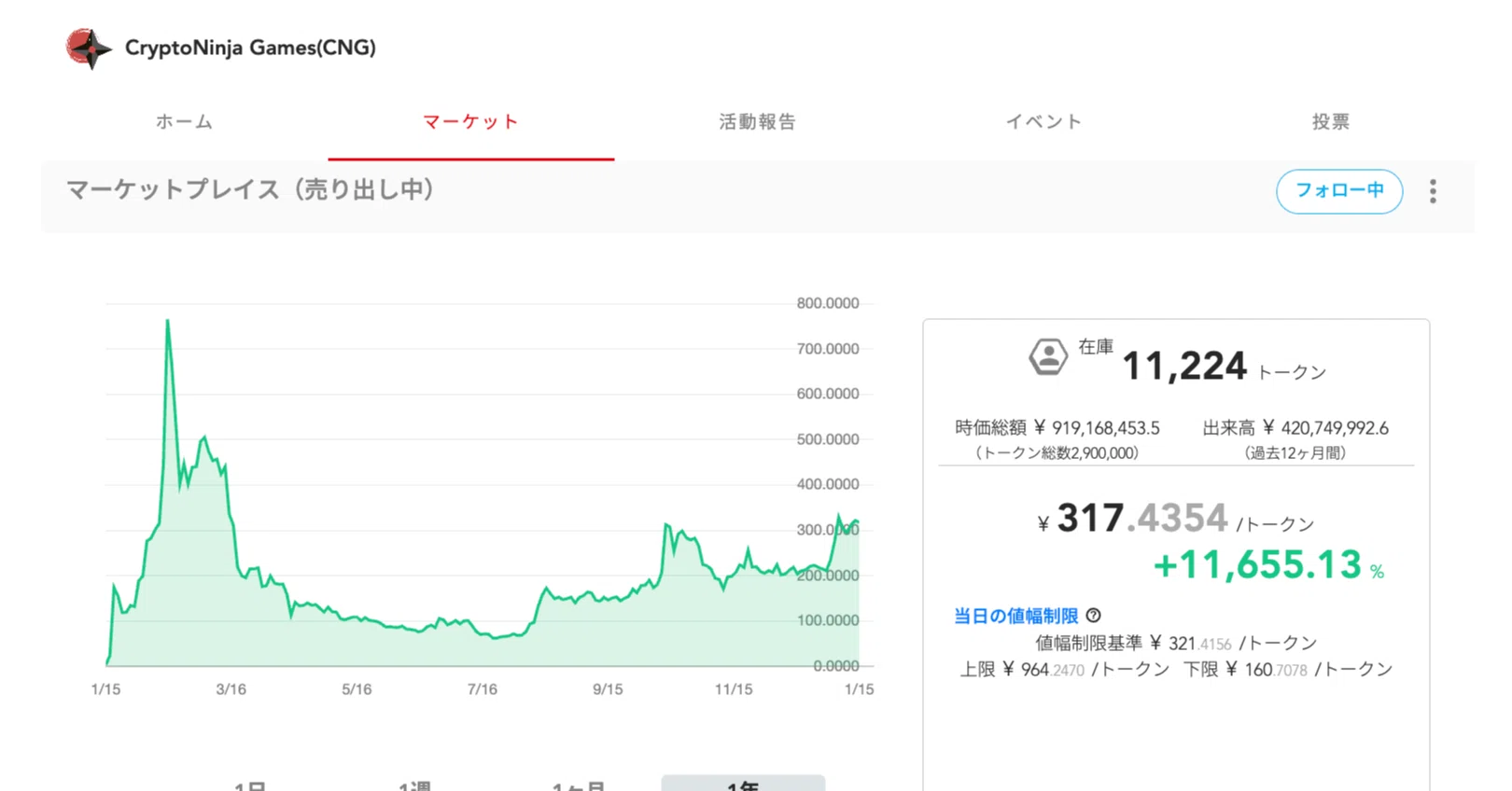Click the 7/16 x-axis date label
This screenshot has width=1512, height=791.
[x=483, y=689]
